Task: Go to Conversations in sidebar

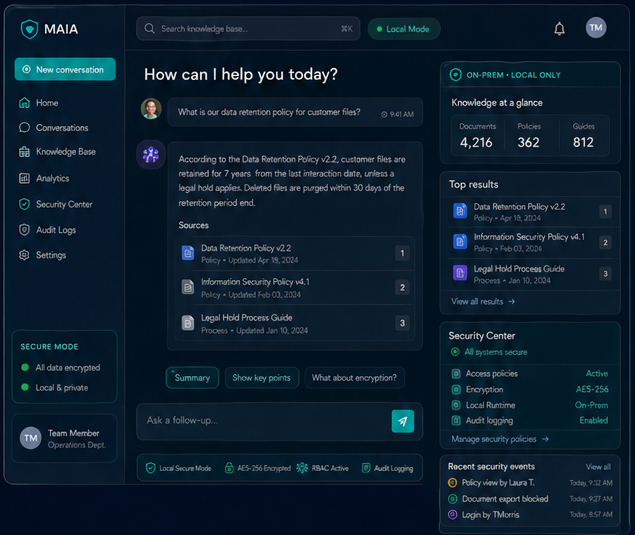Action: click(53, 128)
